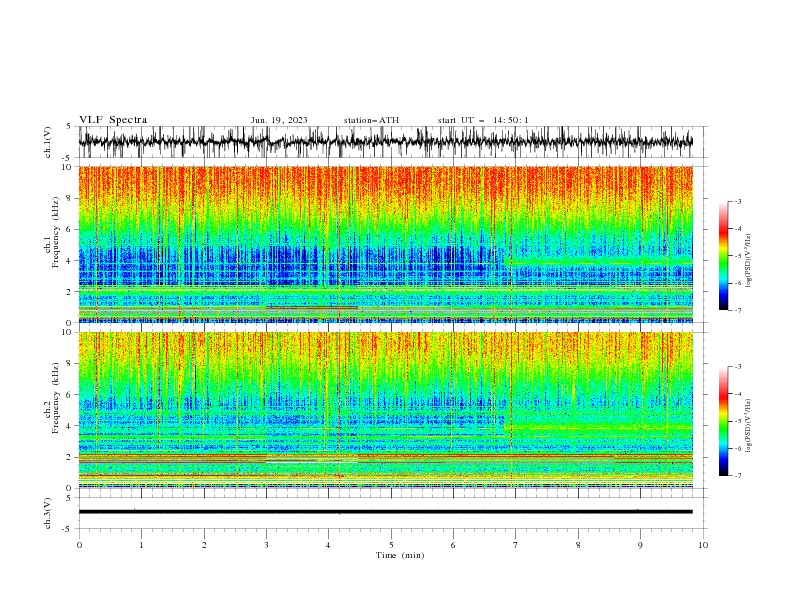The height and width of the screenshot is (612, 792).
Task: Click the ch.1 "Frequency (kHz)" axis label
Action: tap(55, 230)
